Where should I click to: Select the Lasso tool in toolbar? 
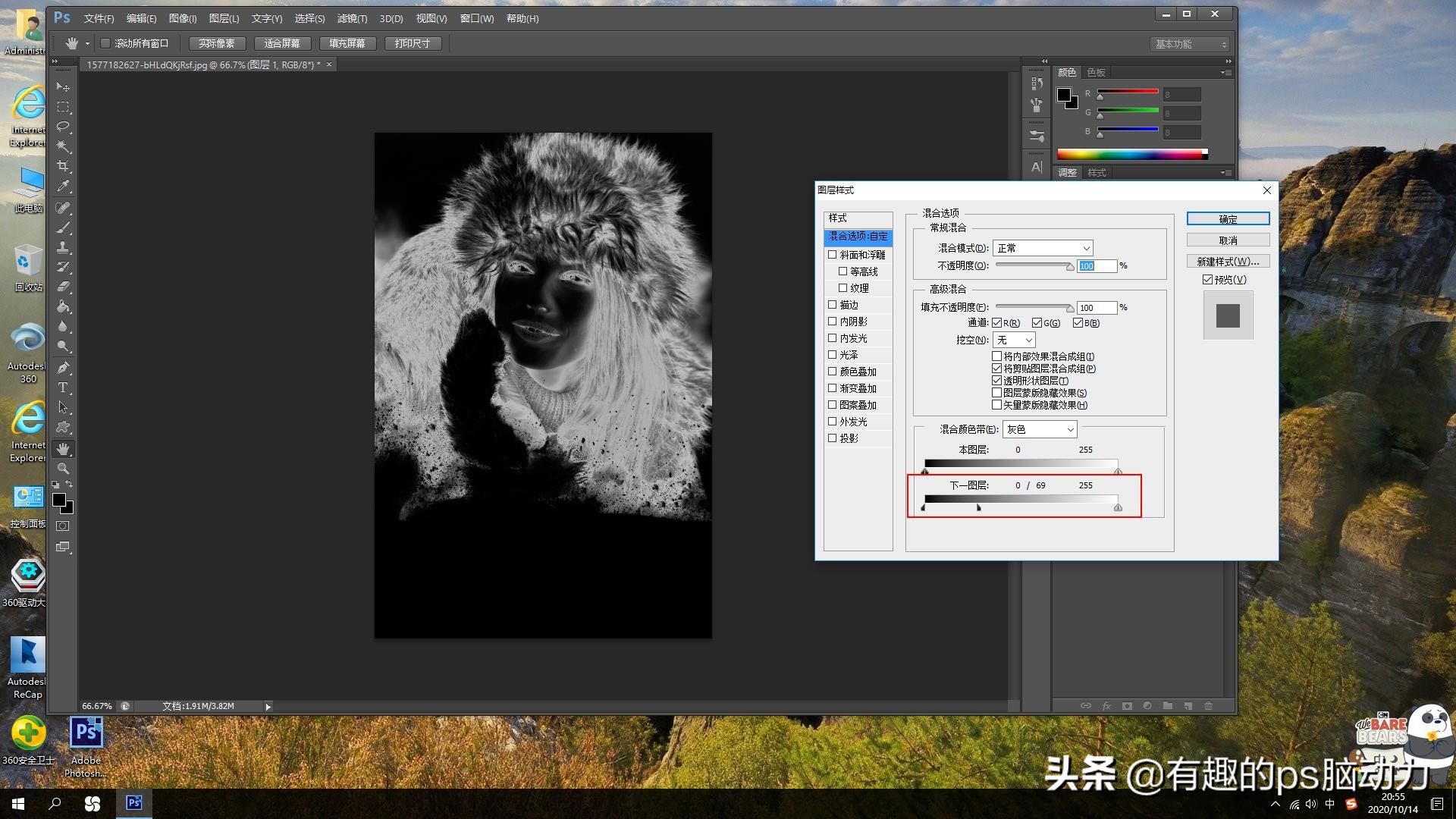63,127
